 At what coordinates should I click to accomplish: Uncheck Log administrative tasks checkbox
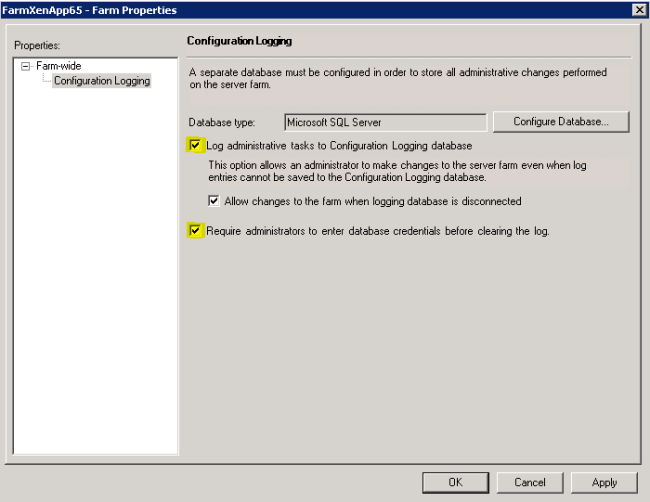tap(195, 146)
